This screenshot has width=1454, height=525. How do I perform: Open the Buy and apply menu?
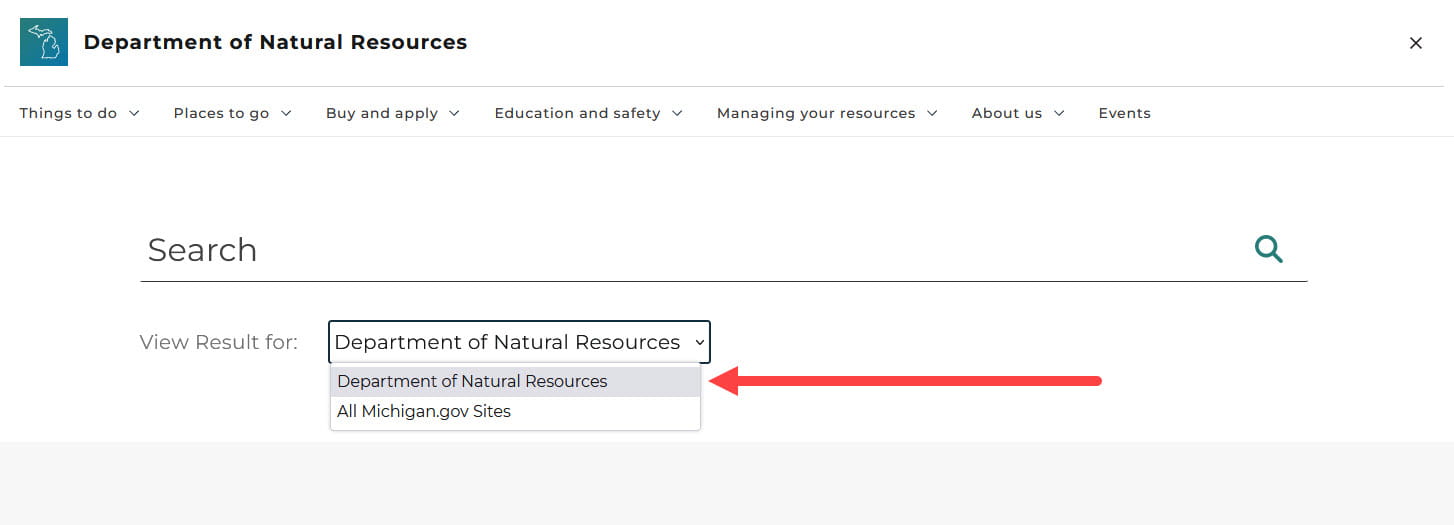pos(393,113)
